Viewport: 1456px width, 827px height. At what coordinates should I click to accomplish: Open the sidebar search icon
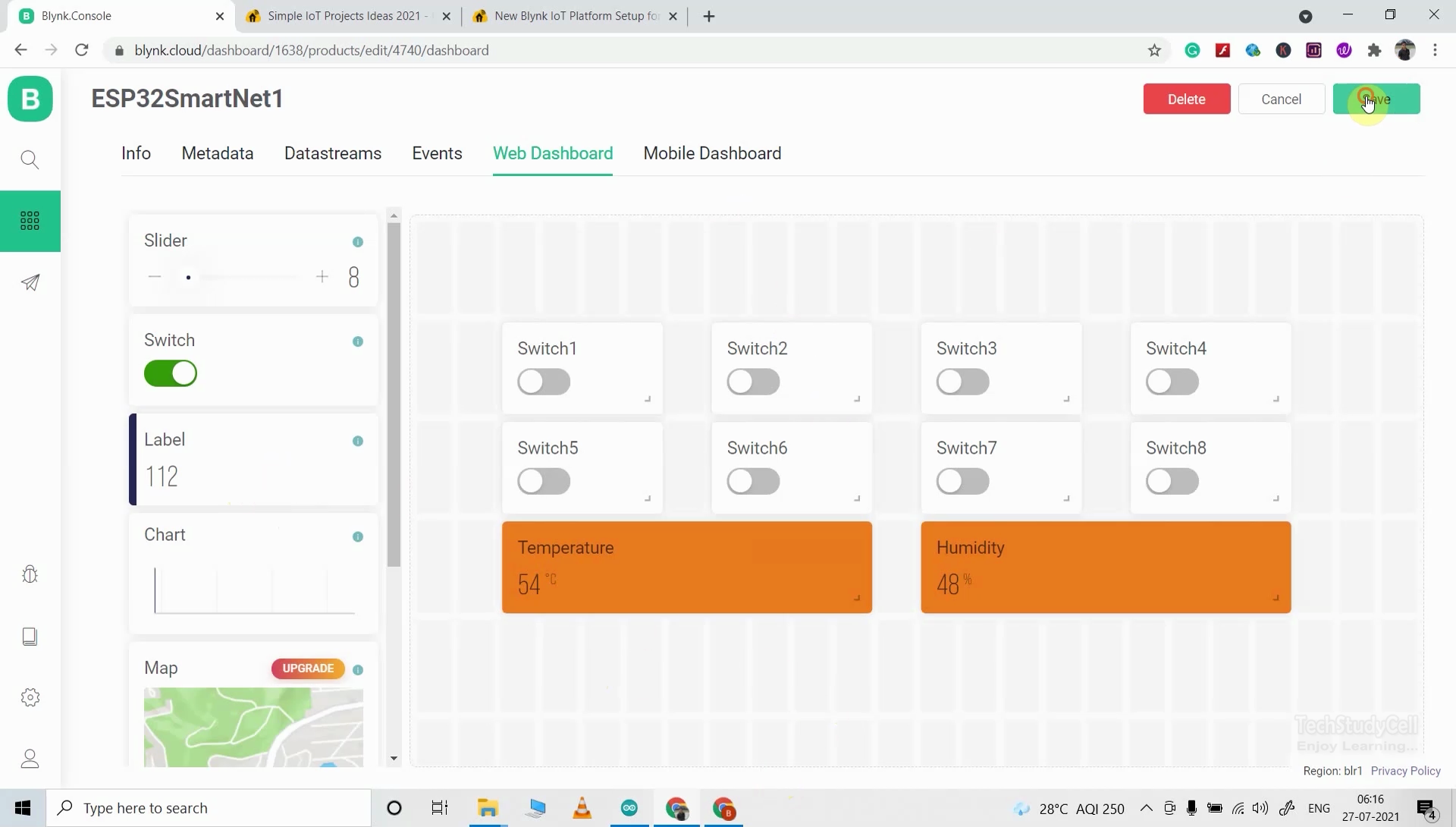[30, 159]
